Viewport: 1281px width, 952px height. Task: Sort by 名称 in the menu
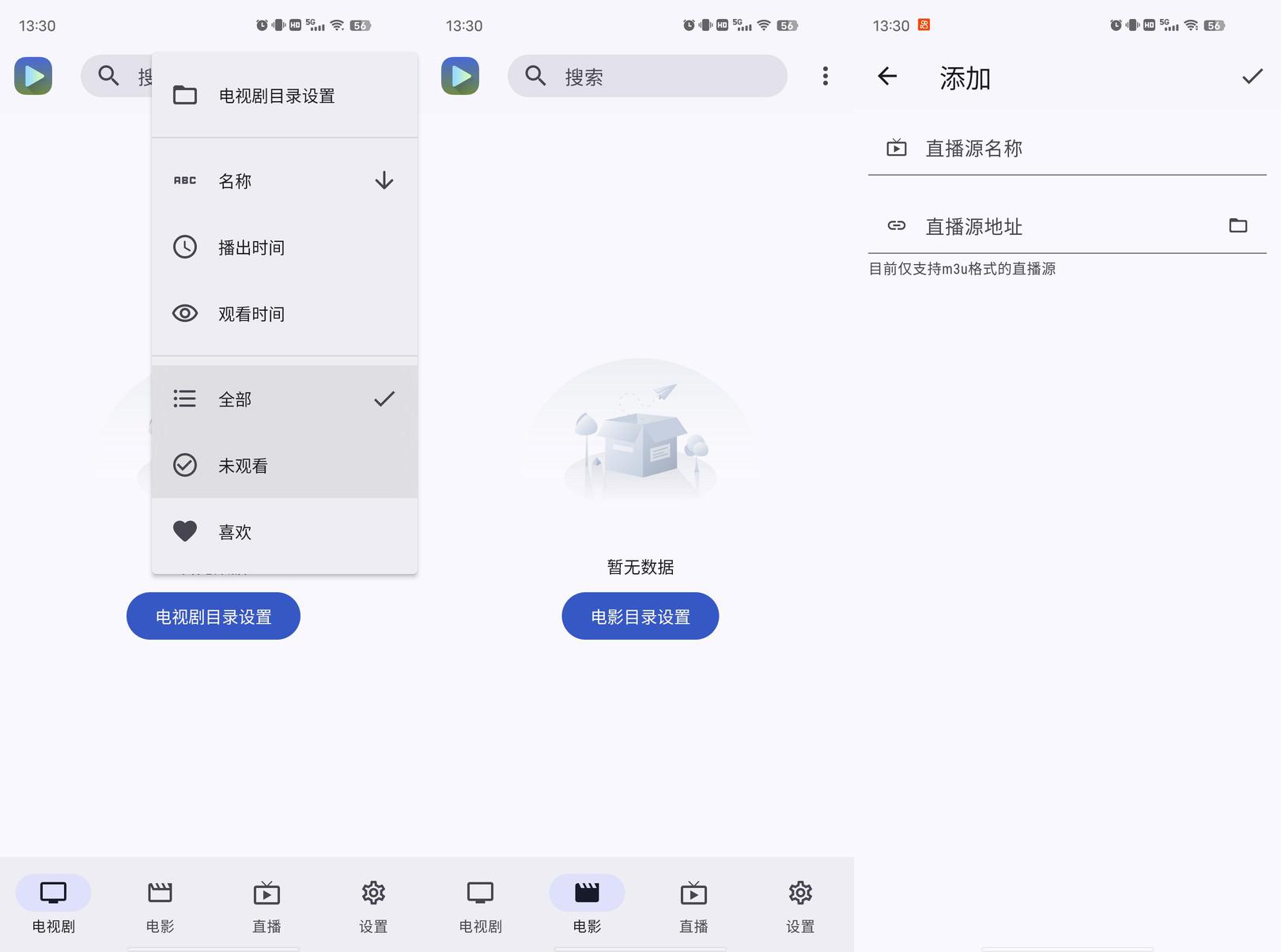tap(285, 181)
